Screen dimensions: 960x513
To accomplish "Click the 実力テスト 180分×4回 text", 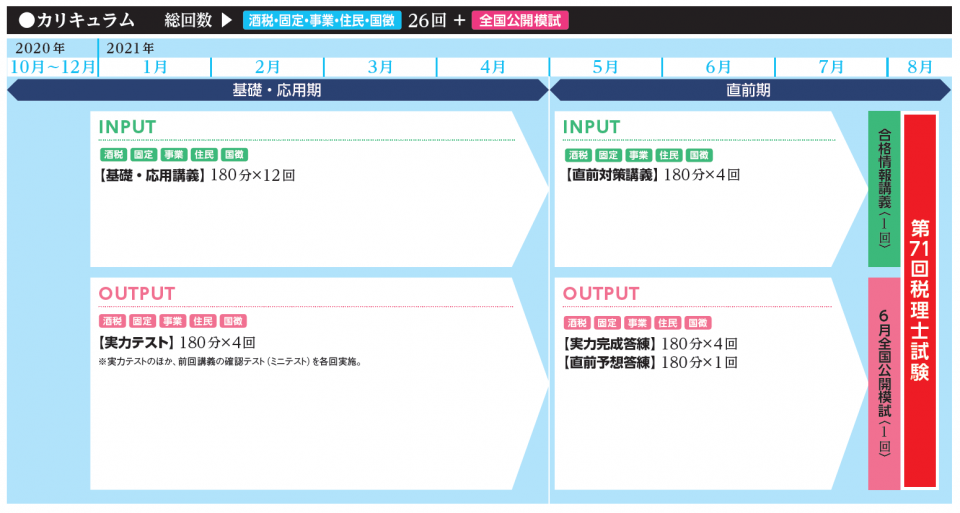I will coord(176,342).
